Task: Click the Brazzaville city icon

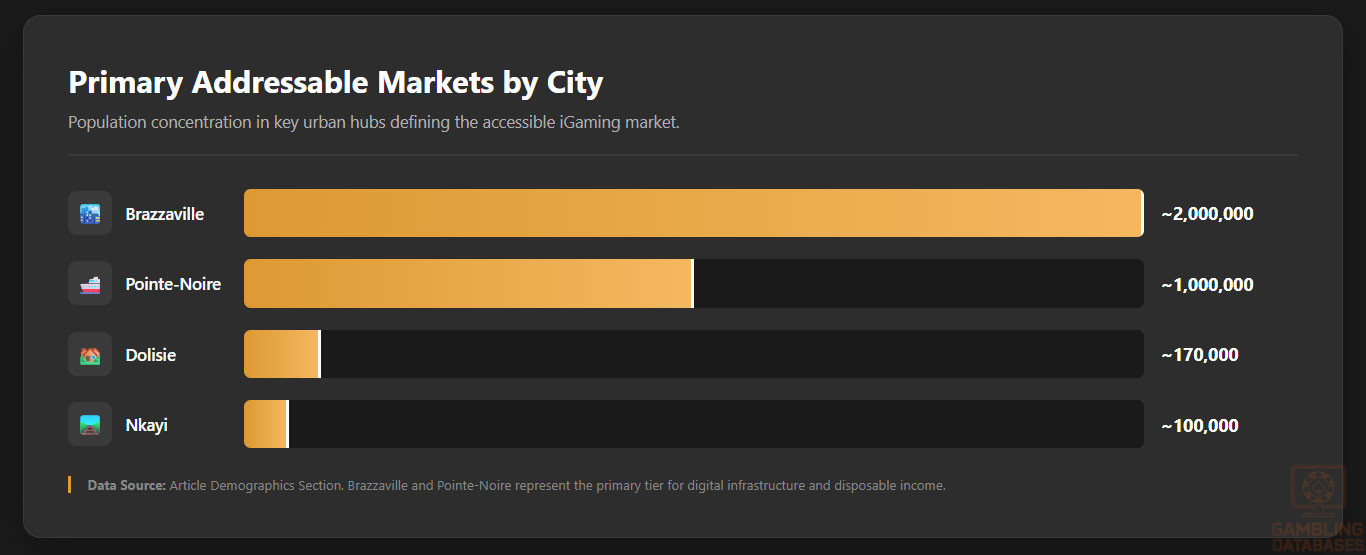Action: (90, 214)
